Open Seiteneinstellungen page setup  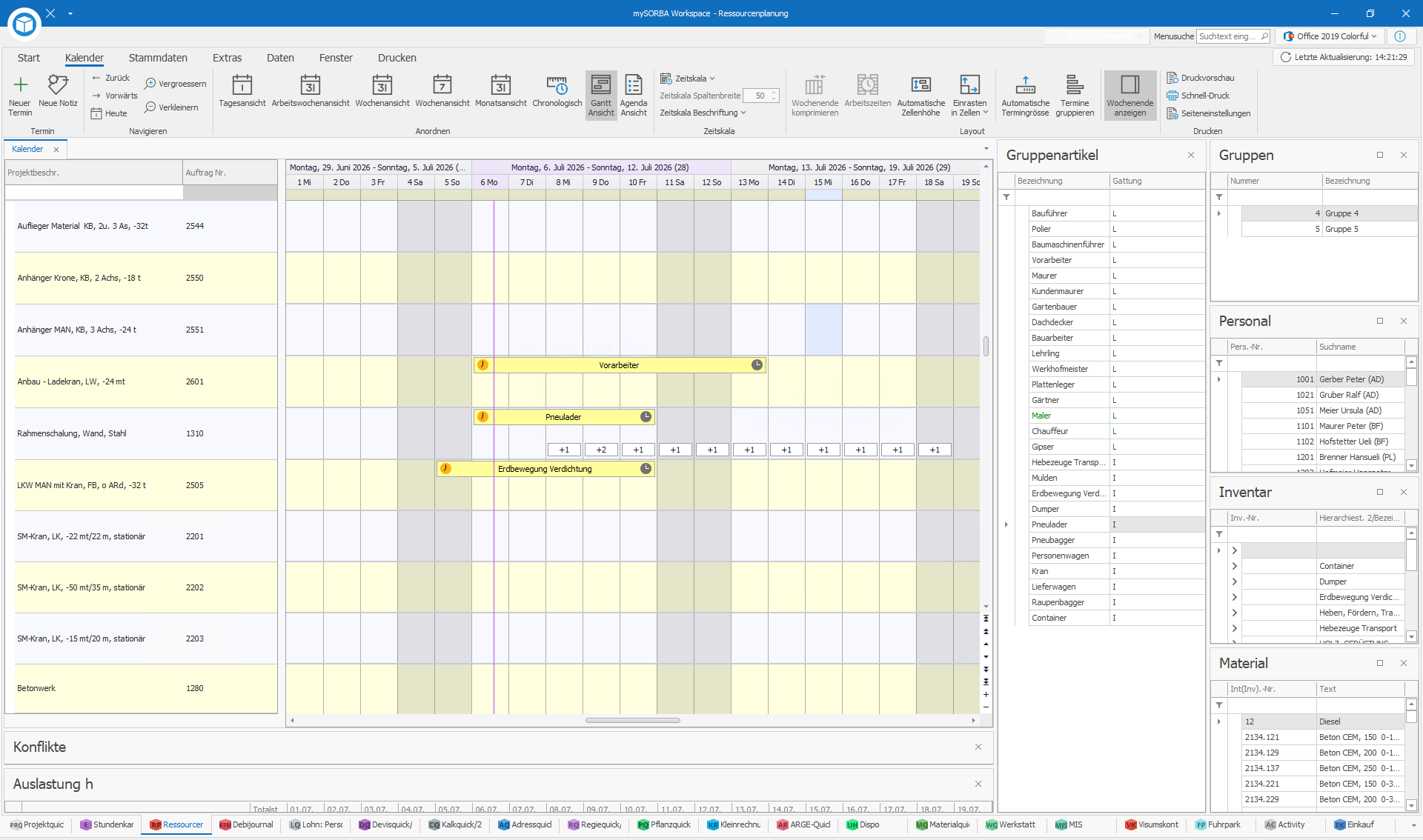point(1209,113)
